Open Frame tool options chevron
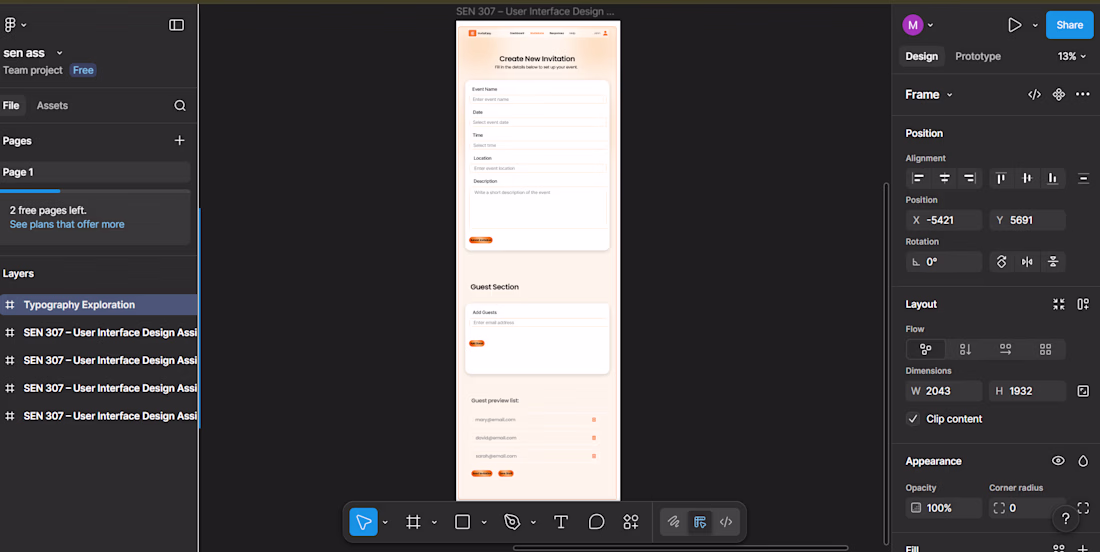1100x552 pixels. click(x=434, y=523)
